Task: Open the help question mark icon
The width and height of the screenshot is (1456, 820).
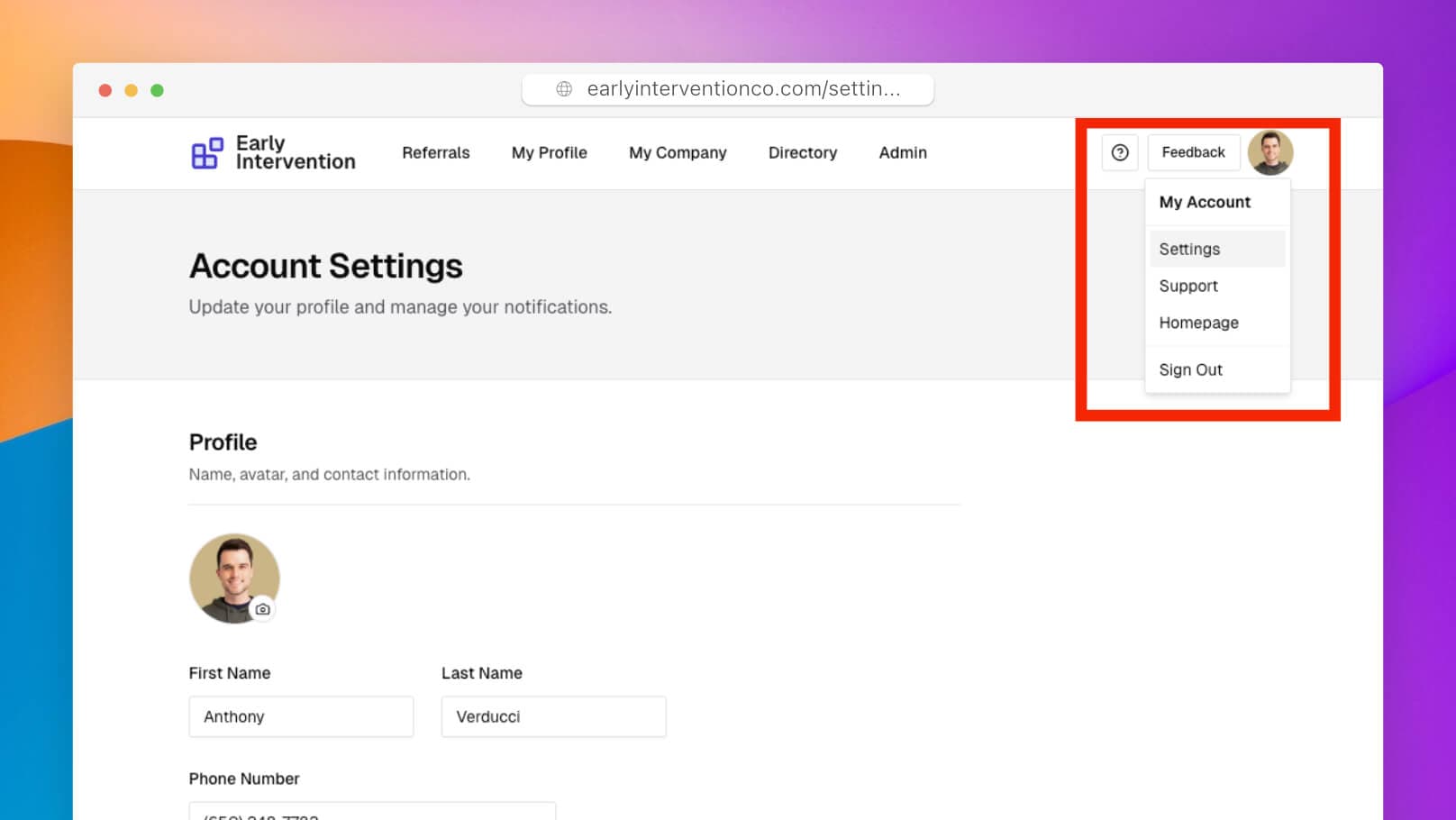Action: click(x=1120, y=152)
